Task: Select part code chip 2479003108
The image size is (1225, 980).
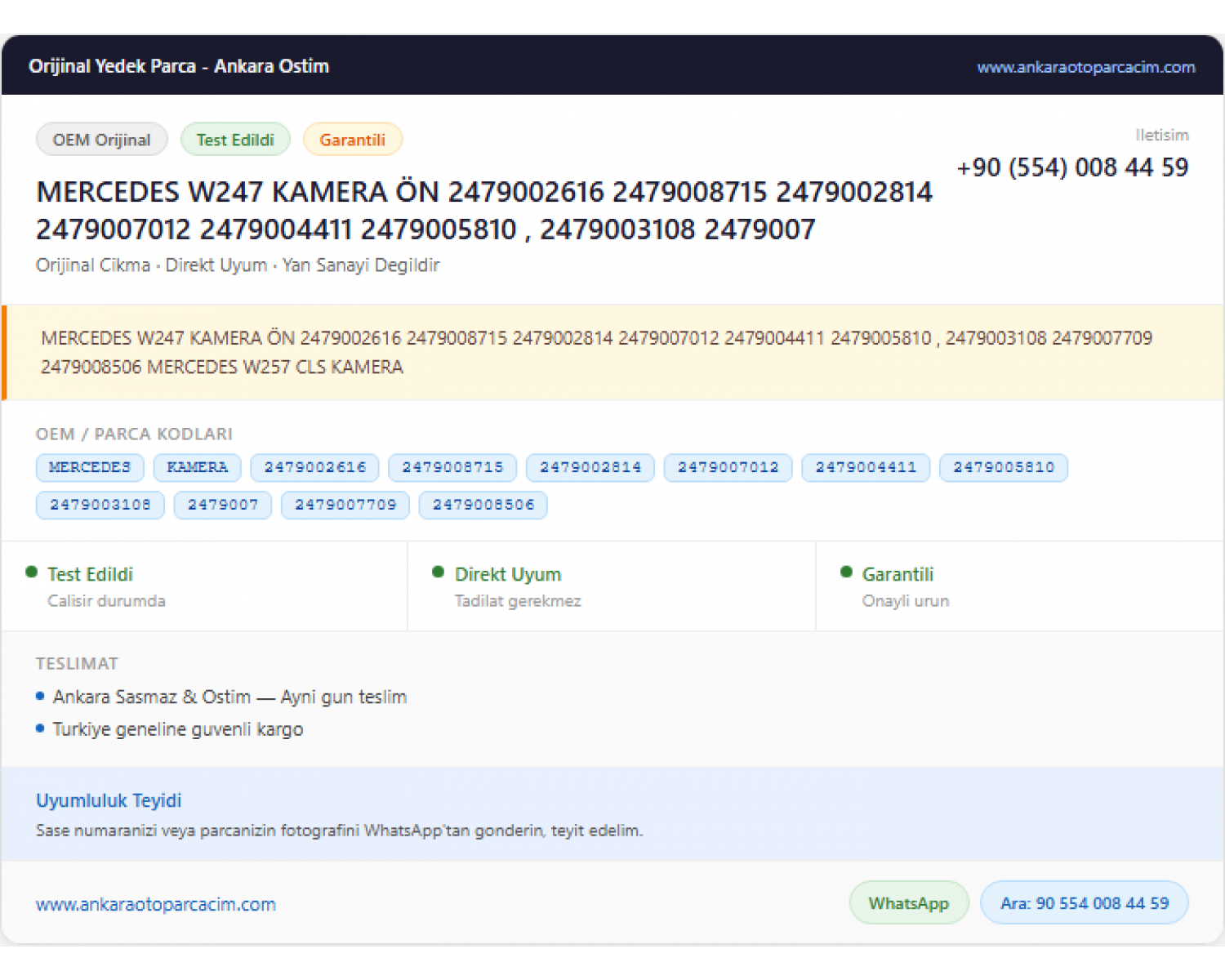Action: click(100, 506)
